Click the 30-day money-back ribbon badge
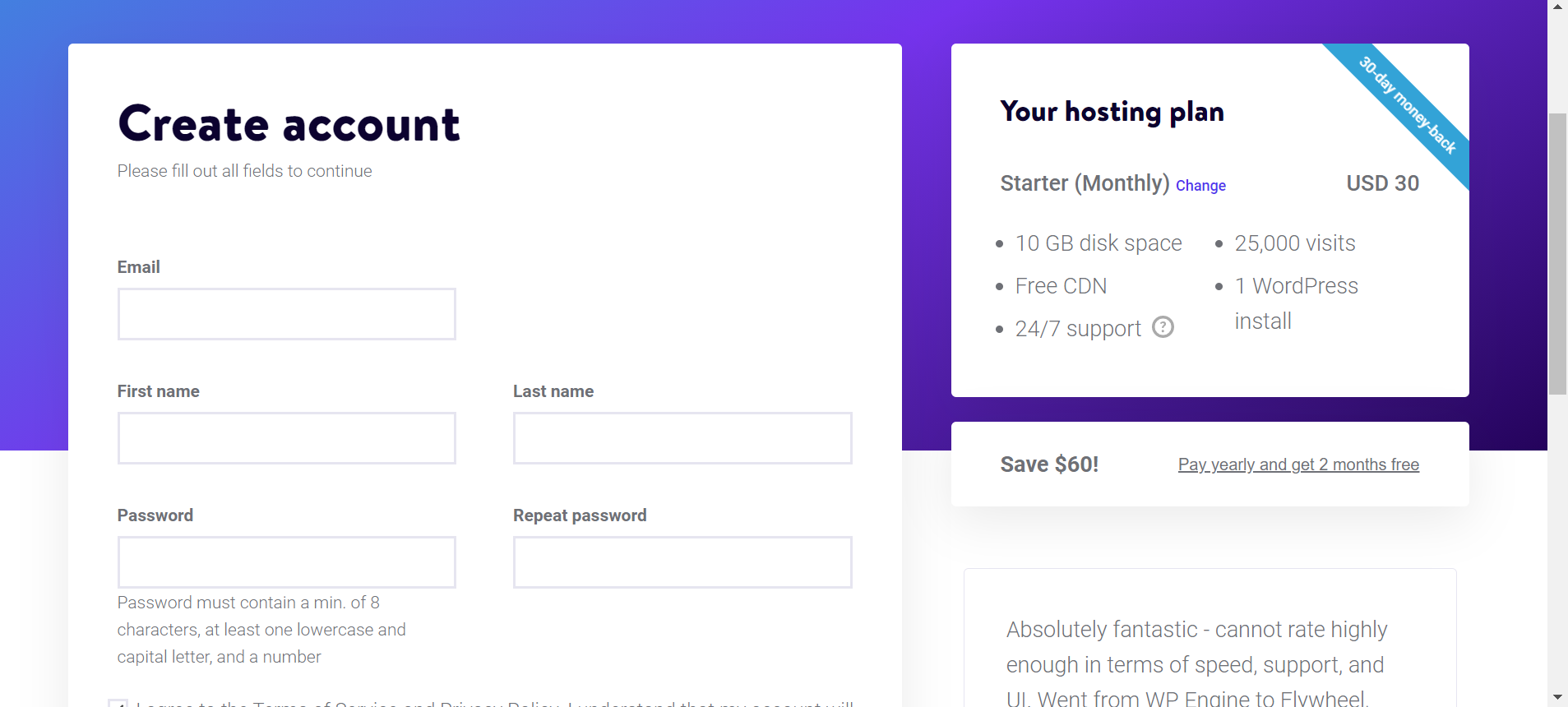 click(x=1407, y=104)
